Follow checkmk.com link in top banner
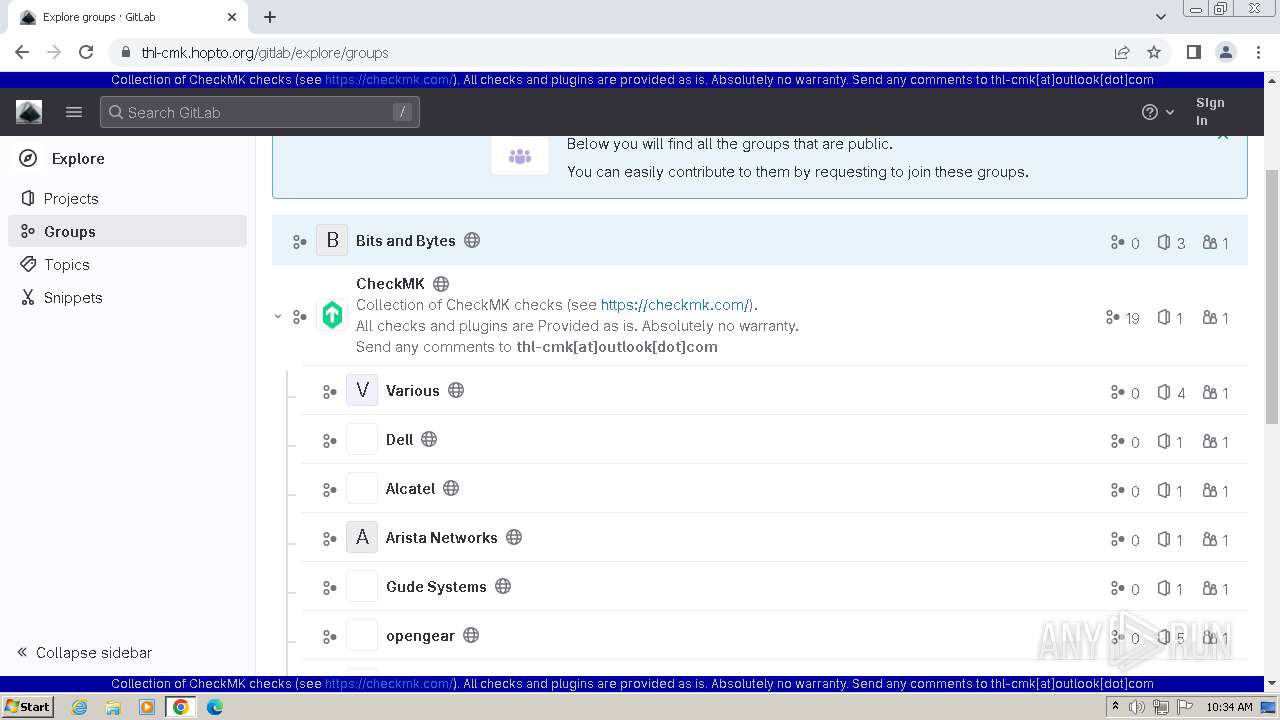1280x720 pixels. click(390, 80)
